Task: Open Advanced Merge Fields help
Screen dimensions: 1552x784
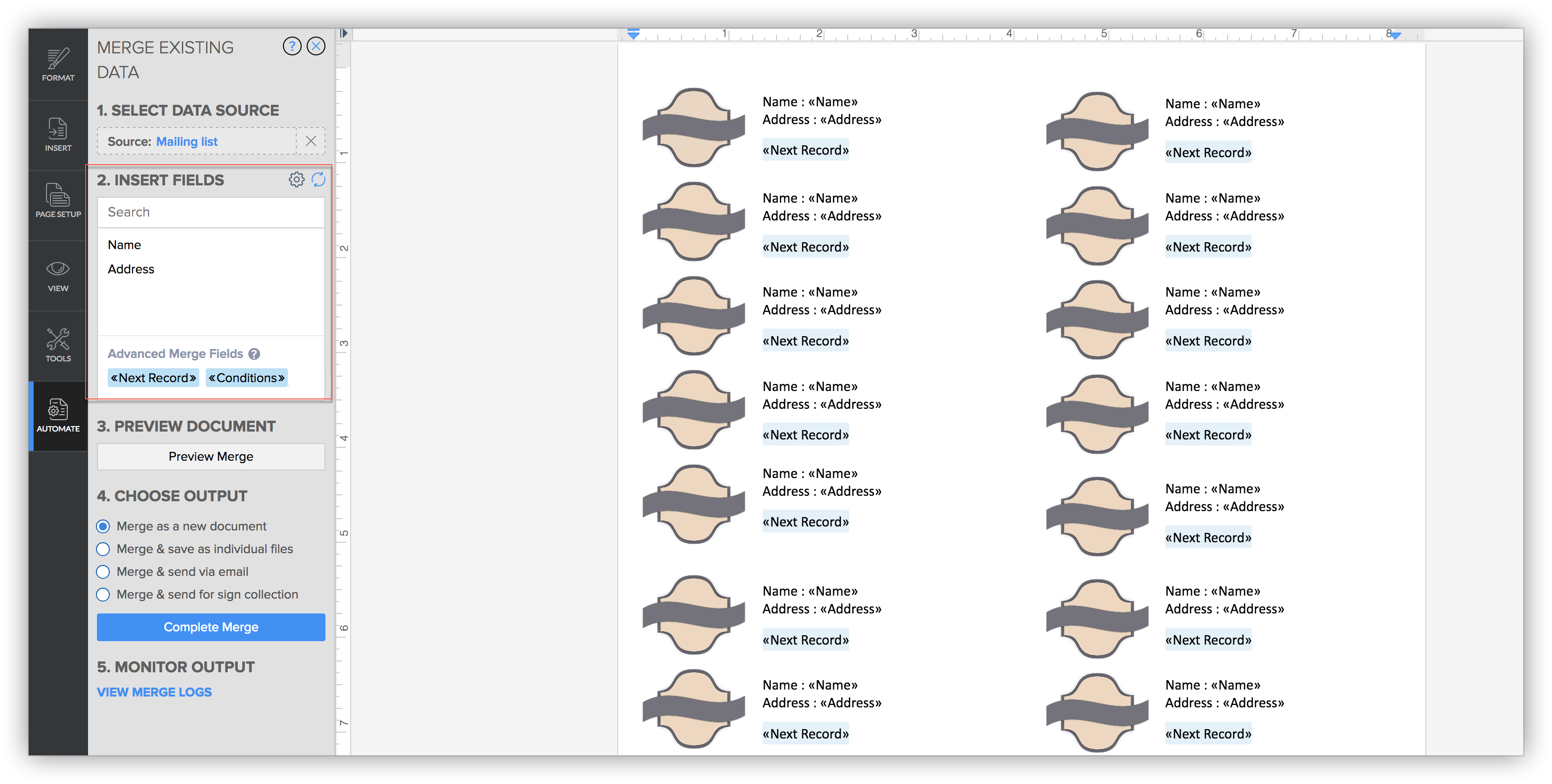Action: (254, 353)
